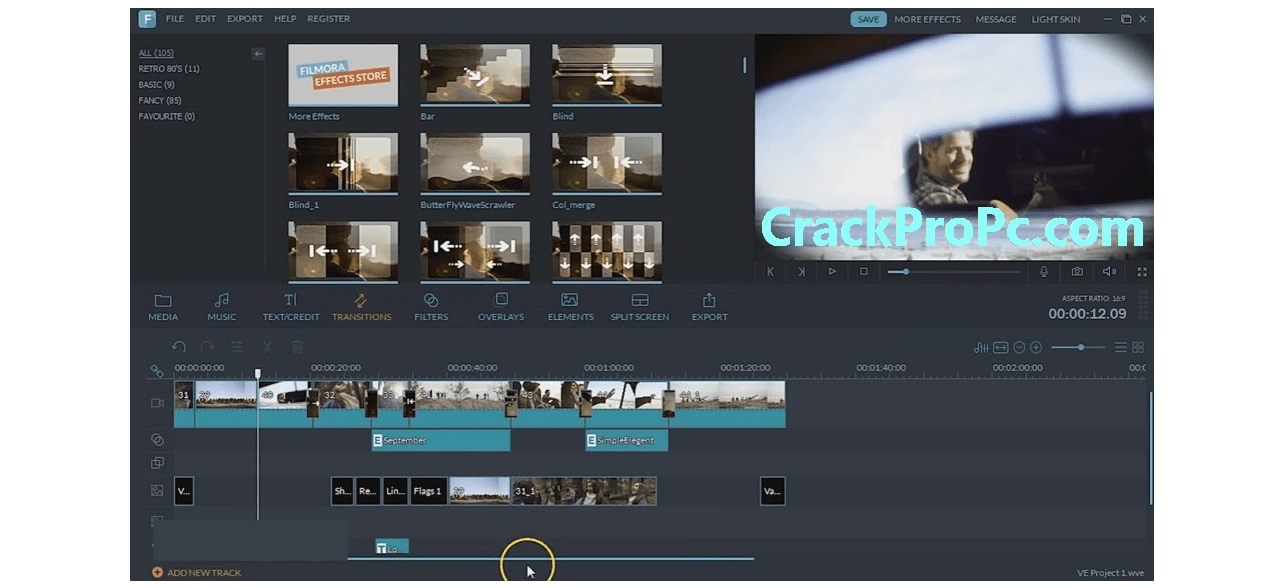
Task: Open the Split Screen panel
Action: (x=639, y=306)
